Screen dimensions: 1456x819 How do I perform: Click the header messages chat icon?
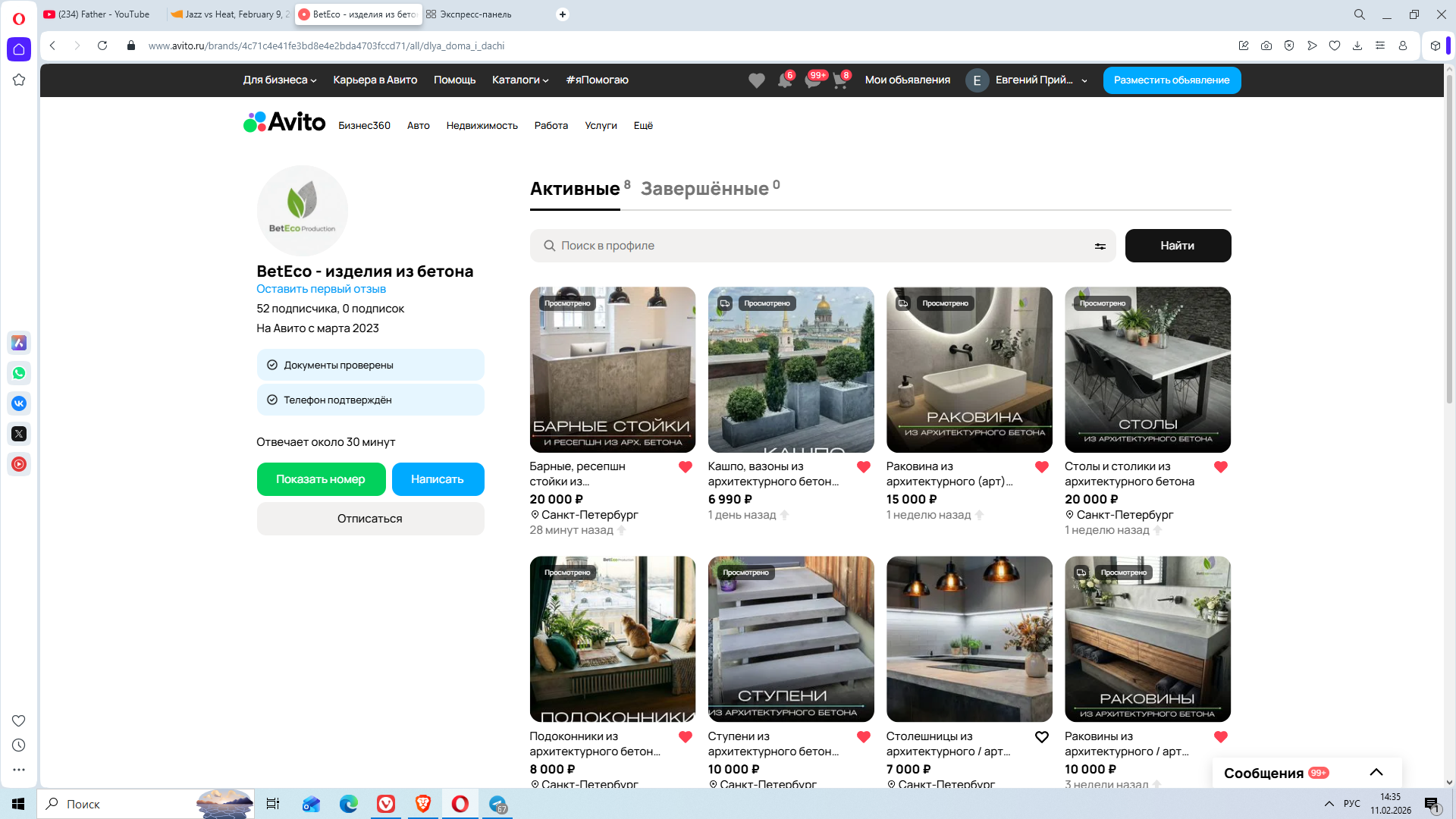click(x=813, y=80)
